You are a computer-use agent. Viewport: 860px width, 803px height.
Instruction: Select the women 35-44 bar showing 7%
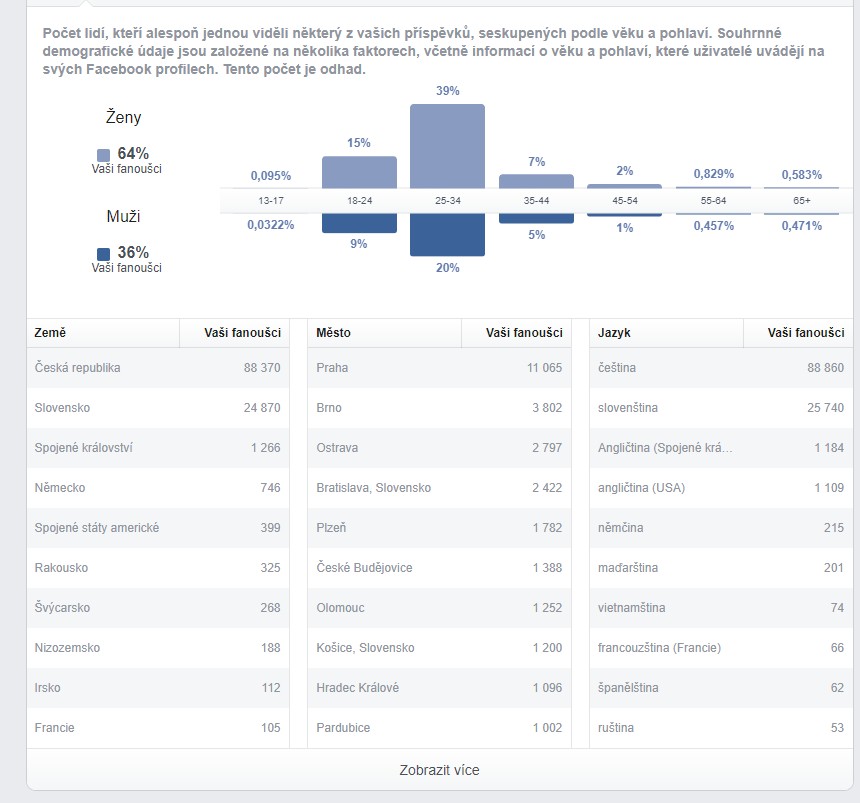[536, 182]
